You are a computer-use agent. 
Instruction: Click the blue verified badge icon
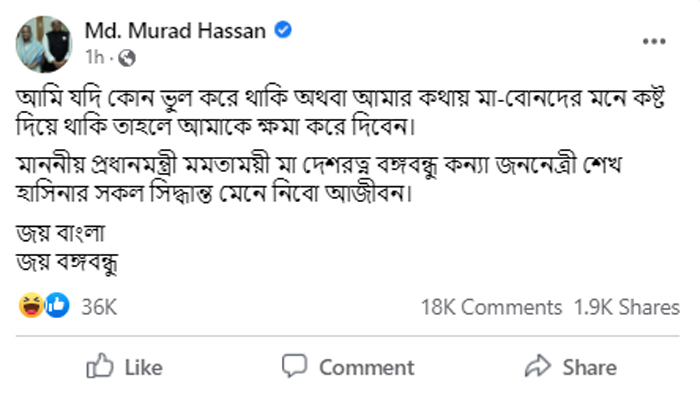click(283, 30)
